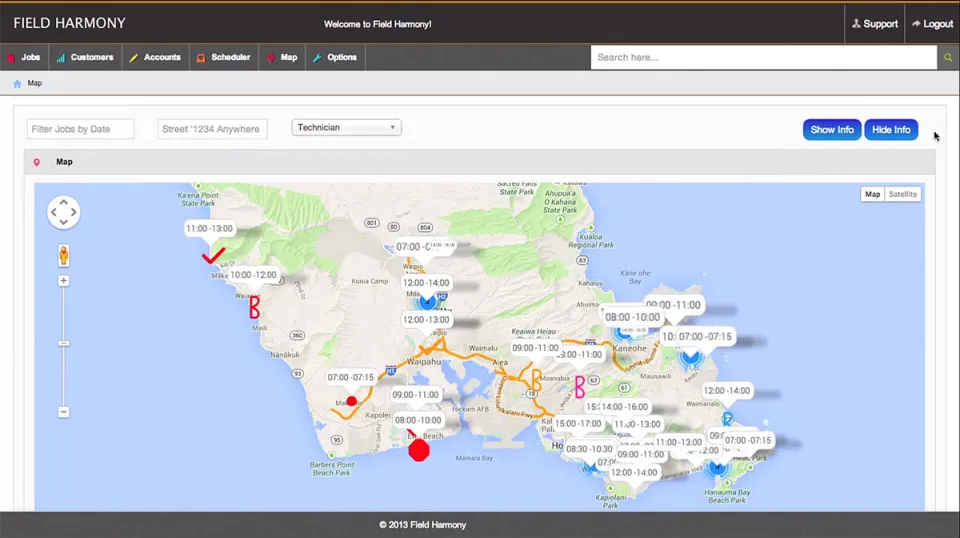Focus the Search here field
This screenshot has width=960, height=538.
pos(763,58)
